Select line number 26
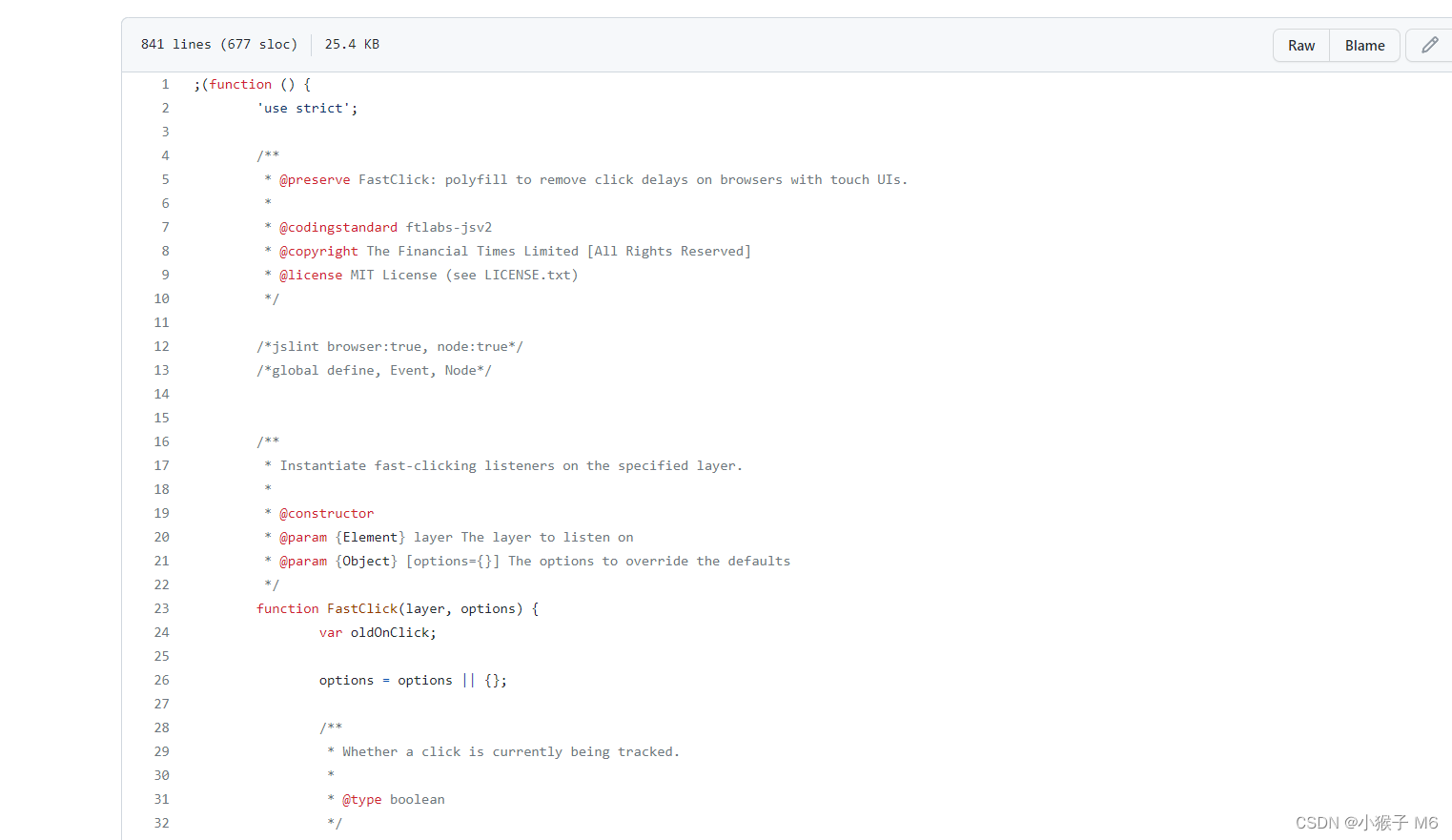 (161, 680)
